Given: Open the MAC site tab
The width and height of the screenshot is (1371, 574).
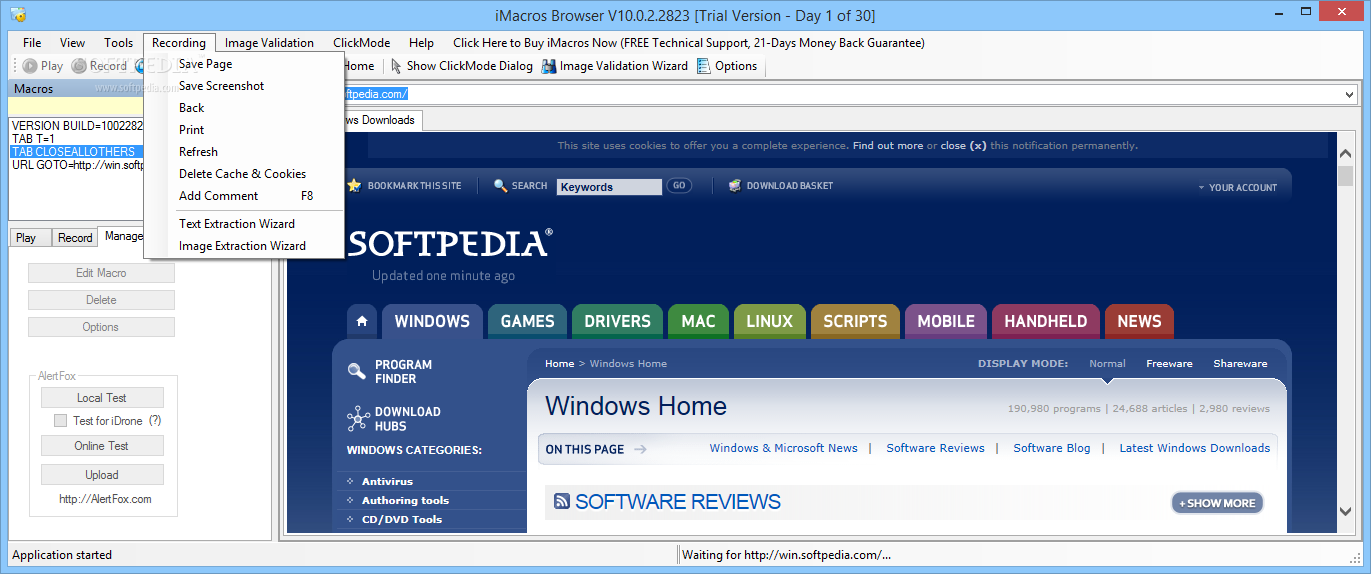Looking at the screenshot, I should [698, 321].
